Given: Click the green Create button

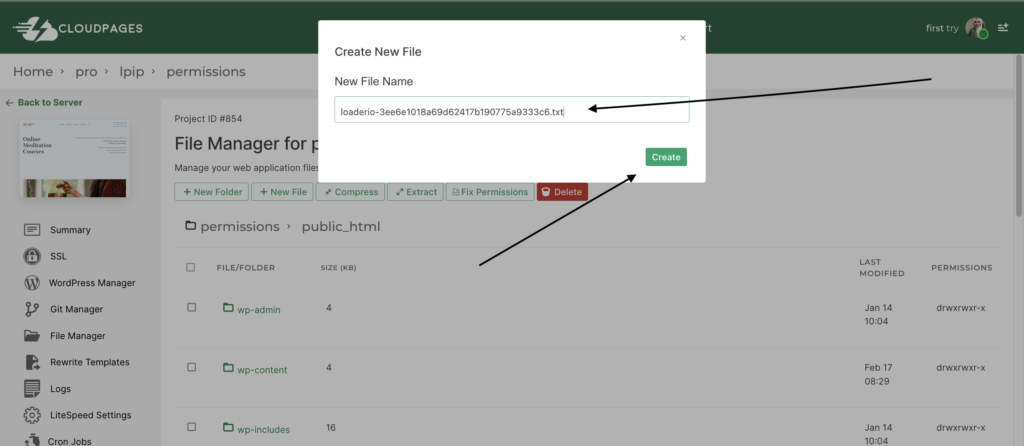Looking at the screenshot, I should click(x=666, y=157).
